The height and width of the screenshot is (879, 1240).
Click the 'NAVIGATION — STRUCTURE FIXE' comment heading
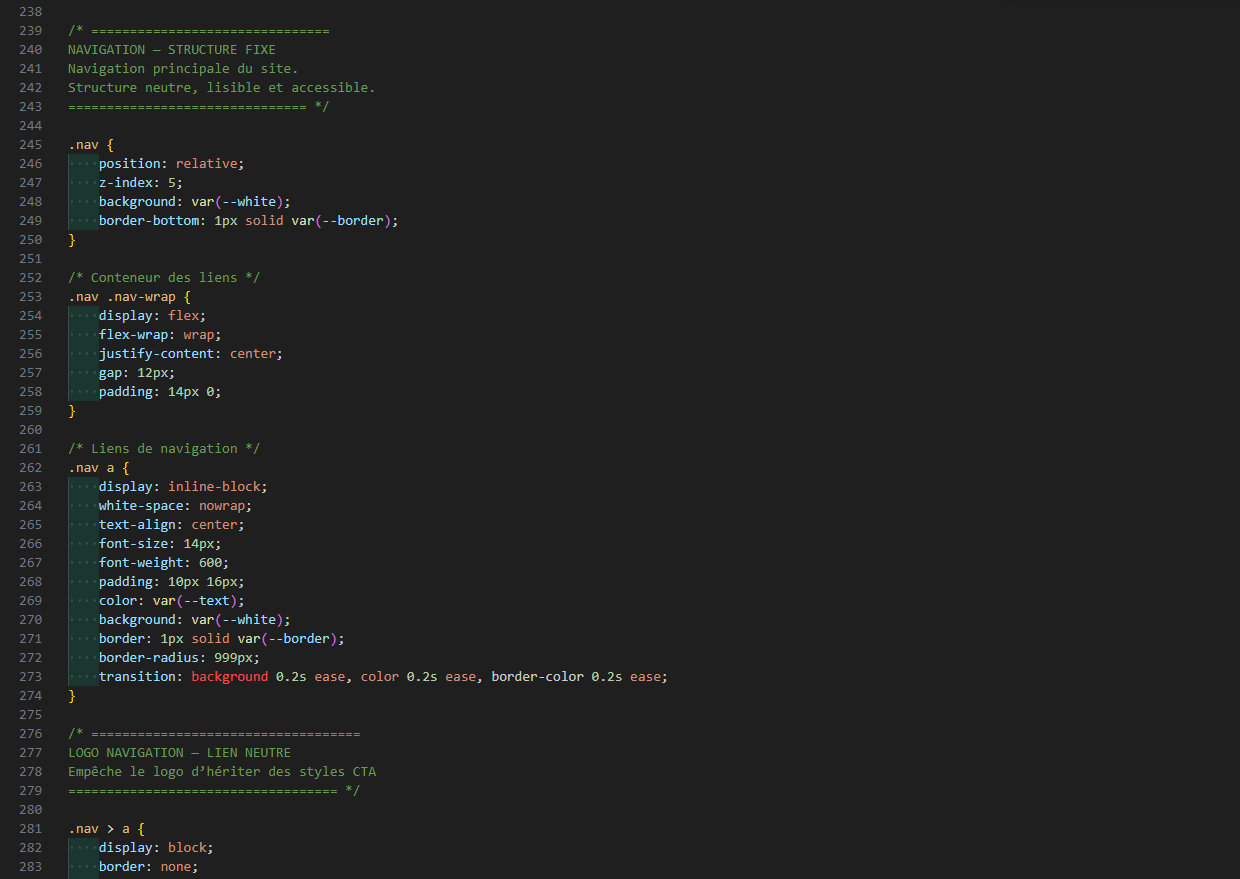tap(171, 49)
